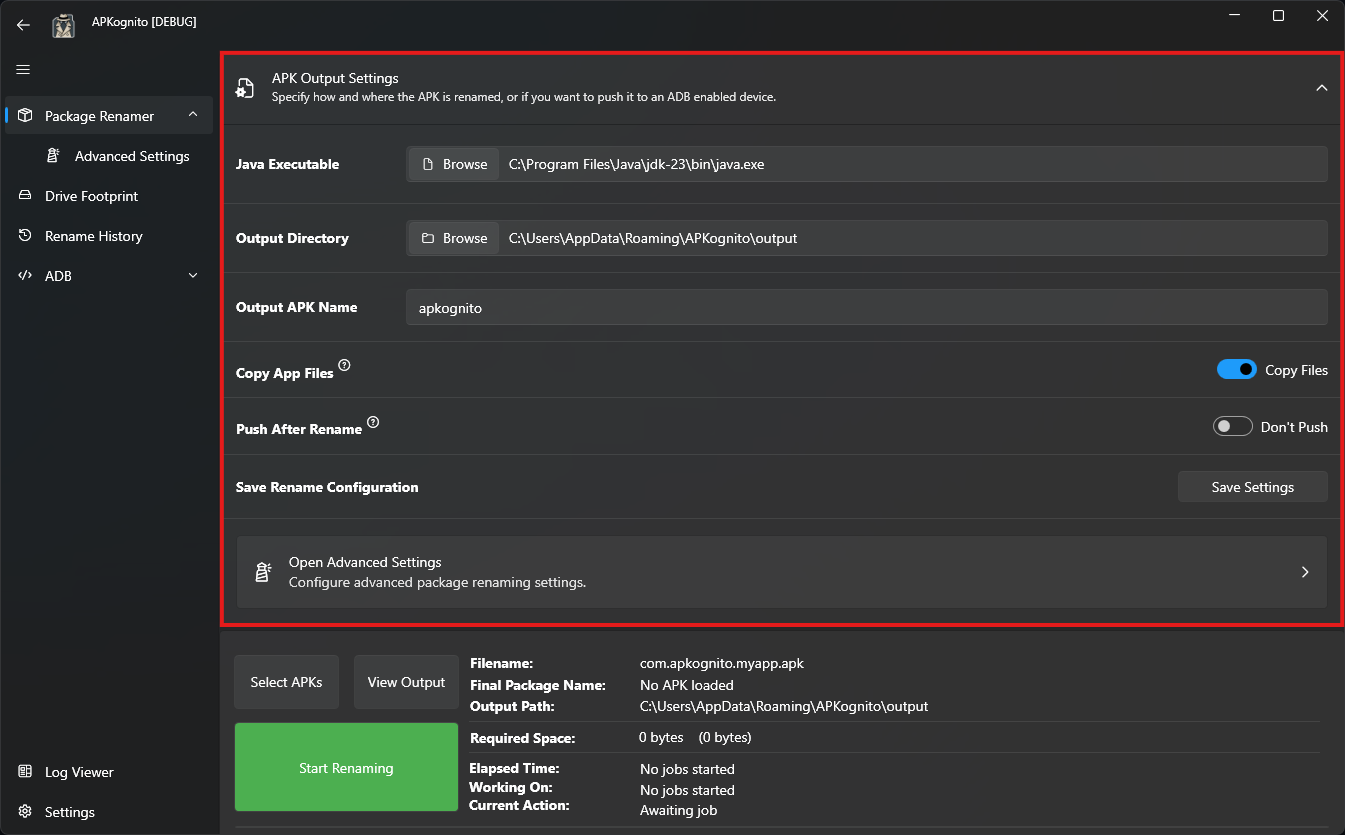1345x835 pixels.
Task: Click the 'Elapsed Time:' label
Action: tap(514, 768)
